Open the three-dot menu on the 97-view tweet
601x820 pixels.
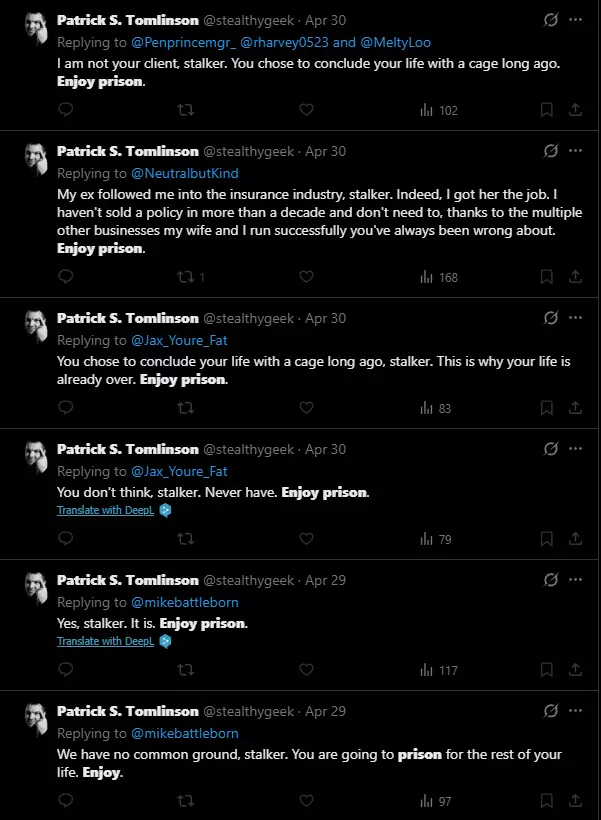point(575,711)
